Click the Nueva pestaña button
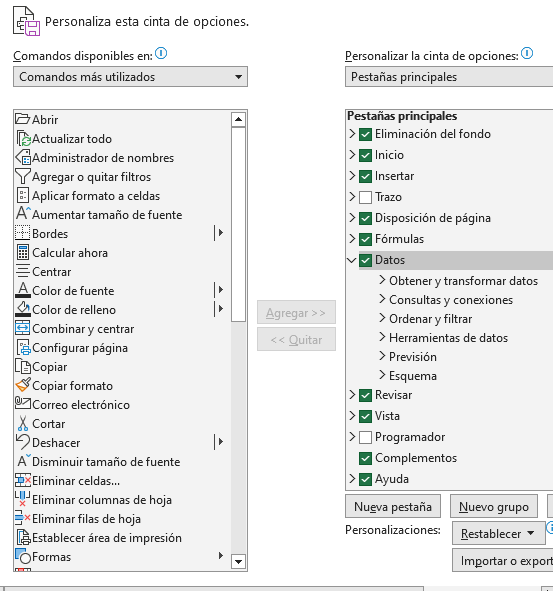553x591 pixels. click(x=393, y=507)
